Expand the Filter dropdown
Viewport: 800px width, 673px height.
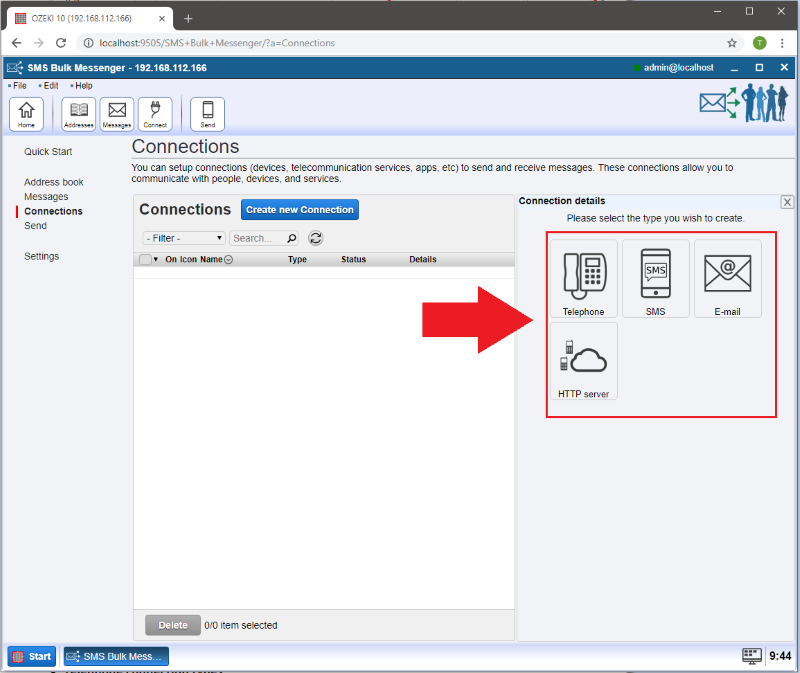[x=184, y=238]
